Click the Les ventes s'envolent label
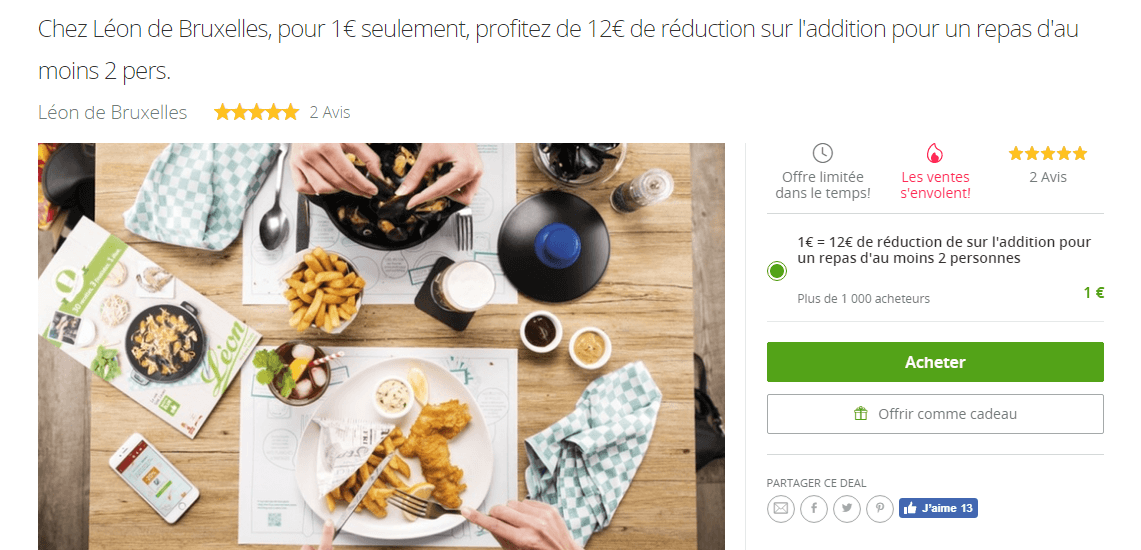The image size is (1141, 550). [935, 185]
